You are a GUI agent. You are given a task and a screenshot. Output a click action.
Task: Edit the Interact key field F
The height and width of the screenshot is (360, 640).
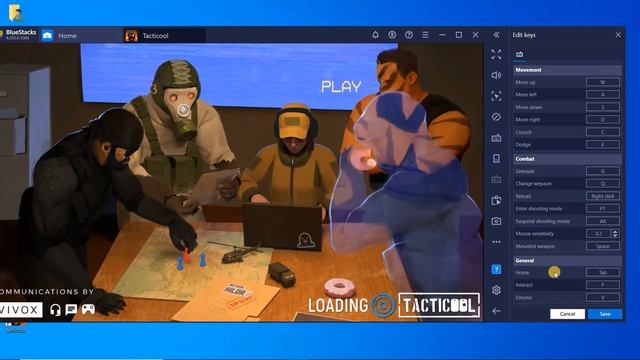click(603, 285)
